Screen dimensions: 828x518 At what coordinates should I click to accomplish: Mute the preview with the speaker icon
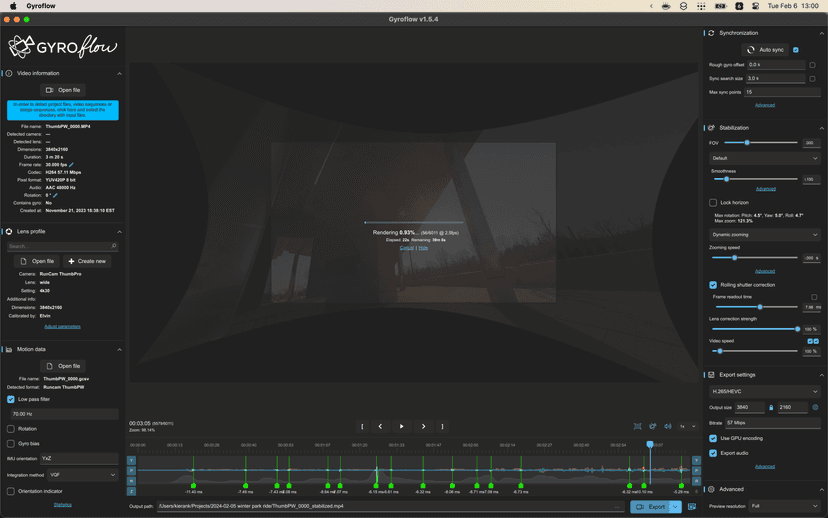tap(668, 426)
